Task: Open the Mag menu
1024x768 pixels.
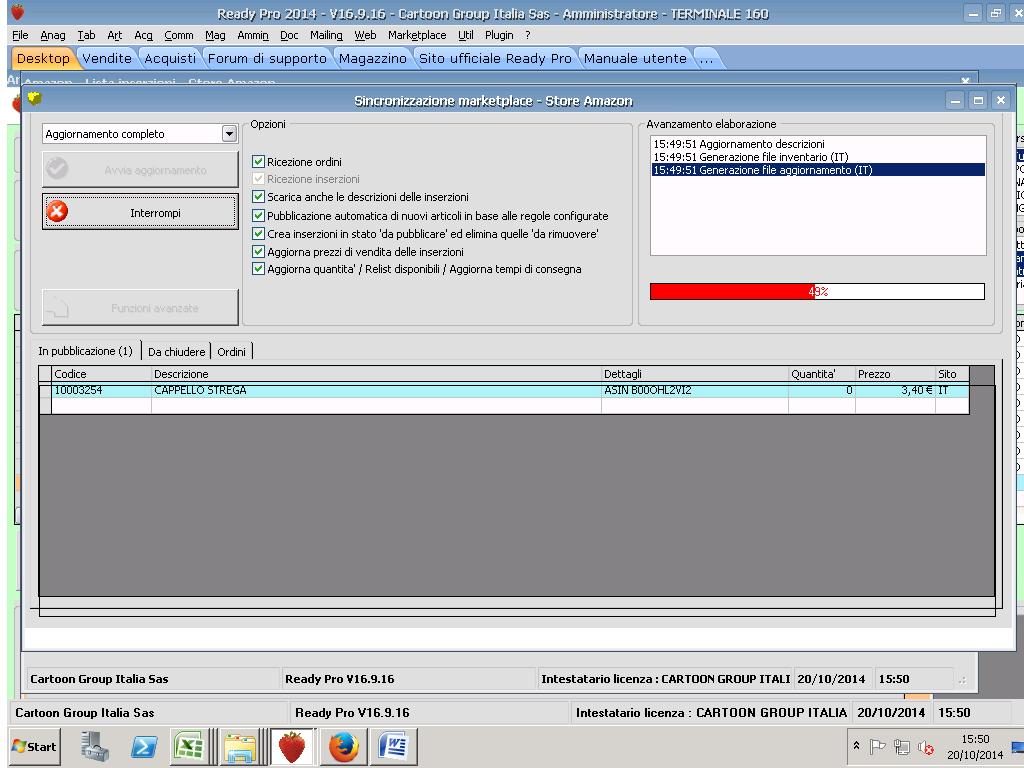Action: click(x=215, y=35)
